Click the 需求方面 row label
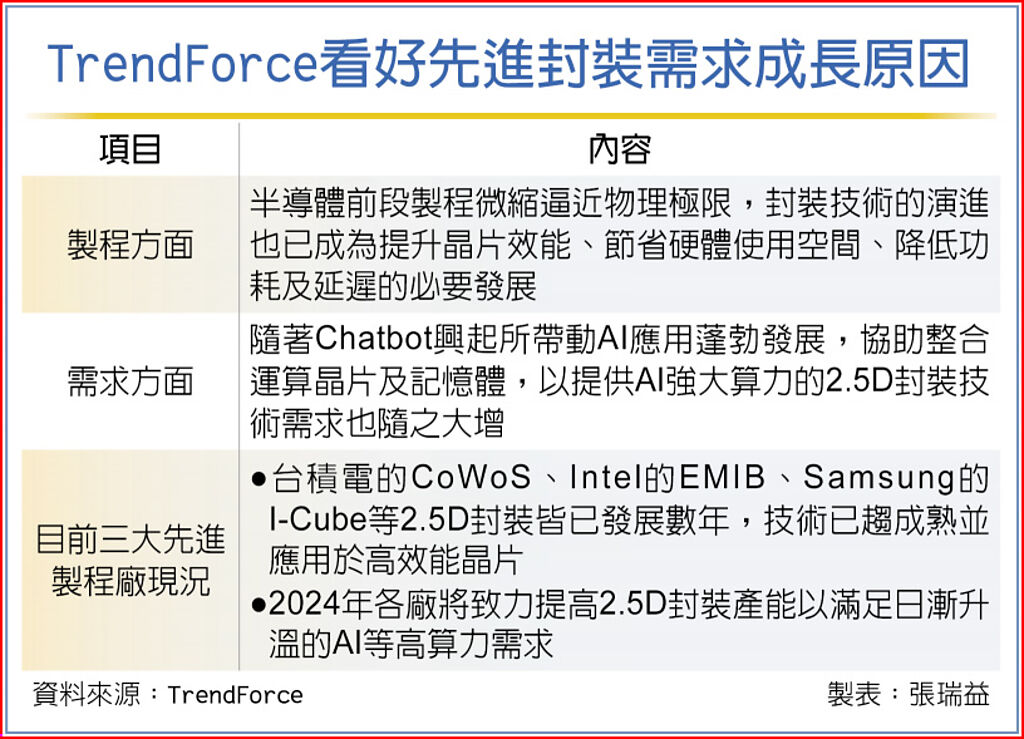This screenshot has height=739, width=1024. coord(130,381)
